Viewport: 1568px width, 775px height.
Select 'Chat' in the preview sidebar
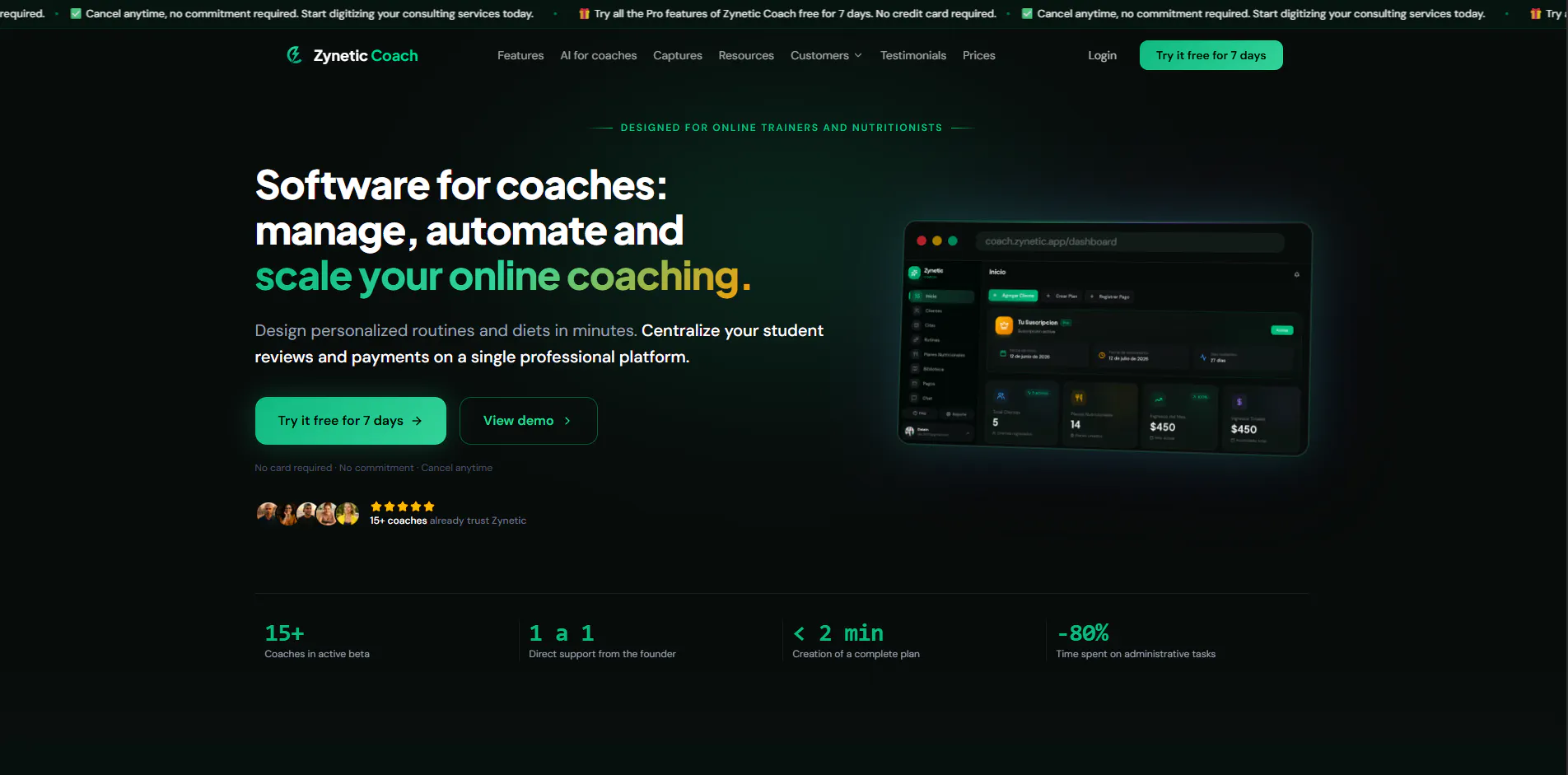coord(927,398)
